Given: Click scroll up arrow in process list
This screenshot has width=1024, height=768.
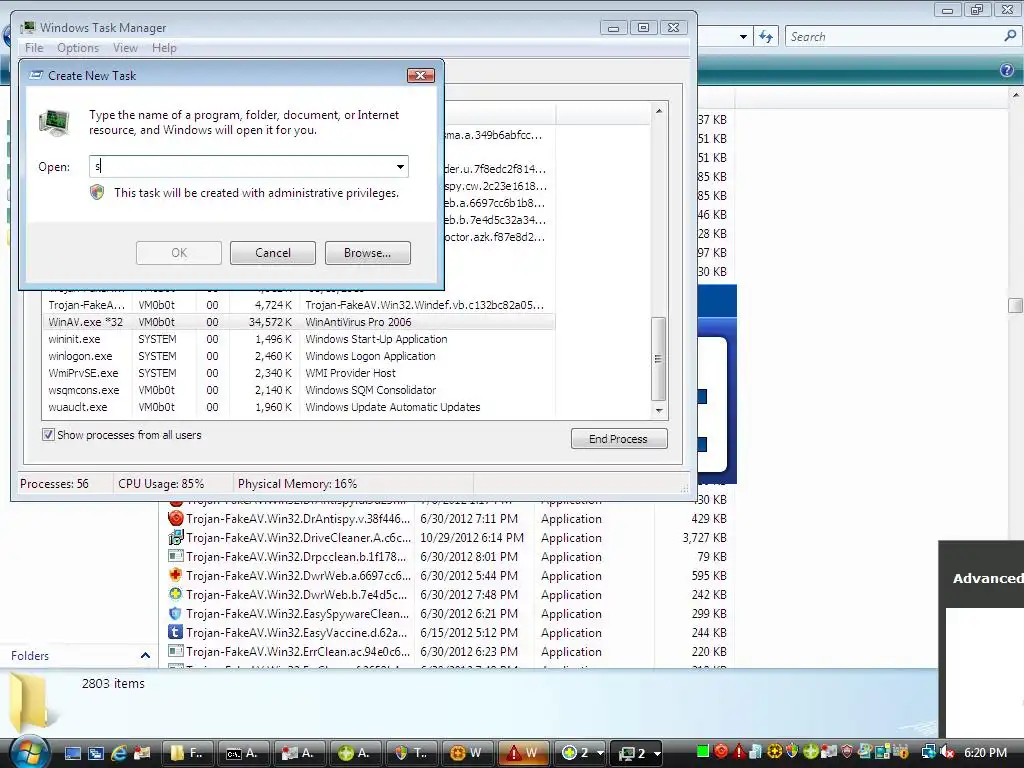Looking at the screenshot, I should pos(658,111).
